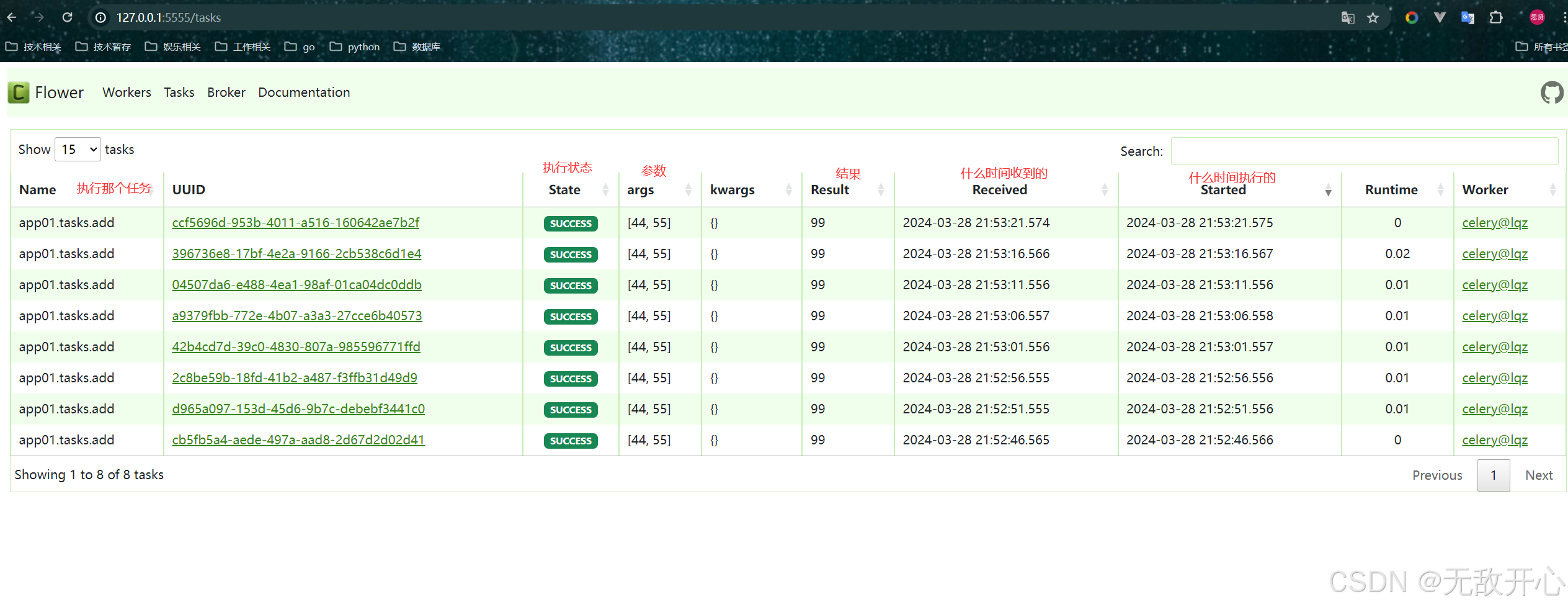
Task: Click the V-shaped extension icon
Action: [1440, 17]
